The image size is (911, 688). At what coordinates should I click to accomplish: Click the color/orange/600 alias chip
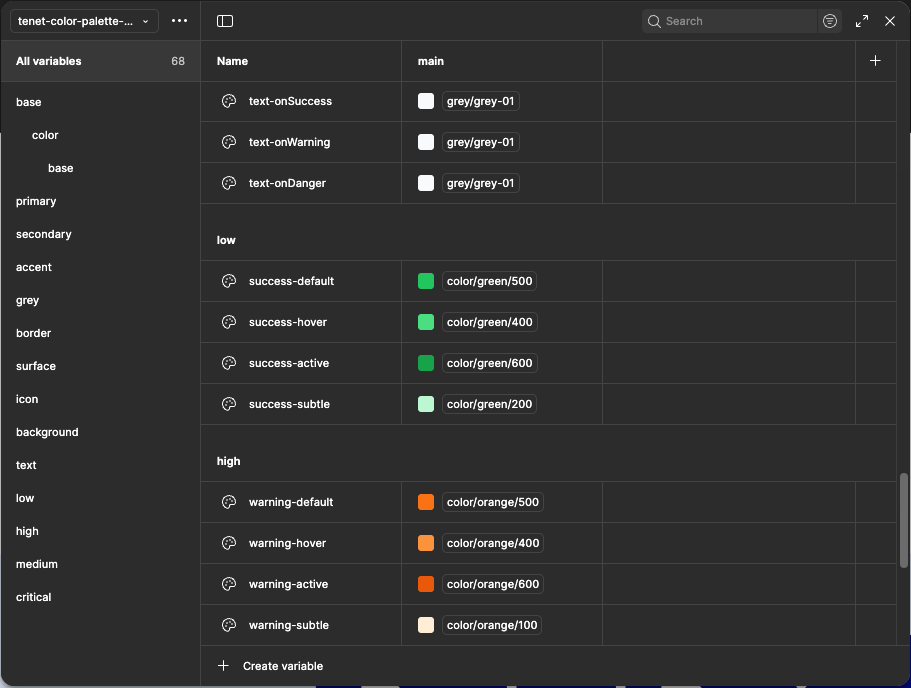(493, 584)
